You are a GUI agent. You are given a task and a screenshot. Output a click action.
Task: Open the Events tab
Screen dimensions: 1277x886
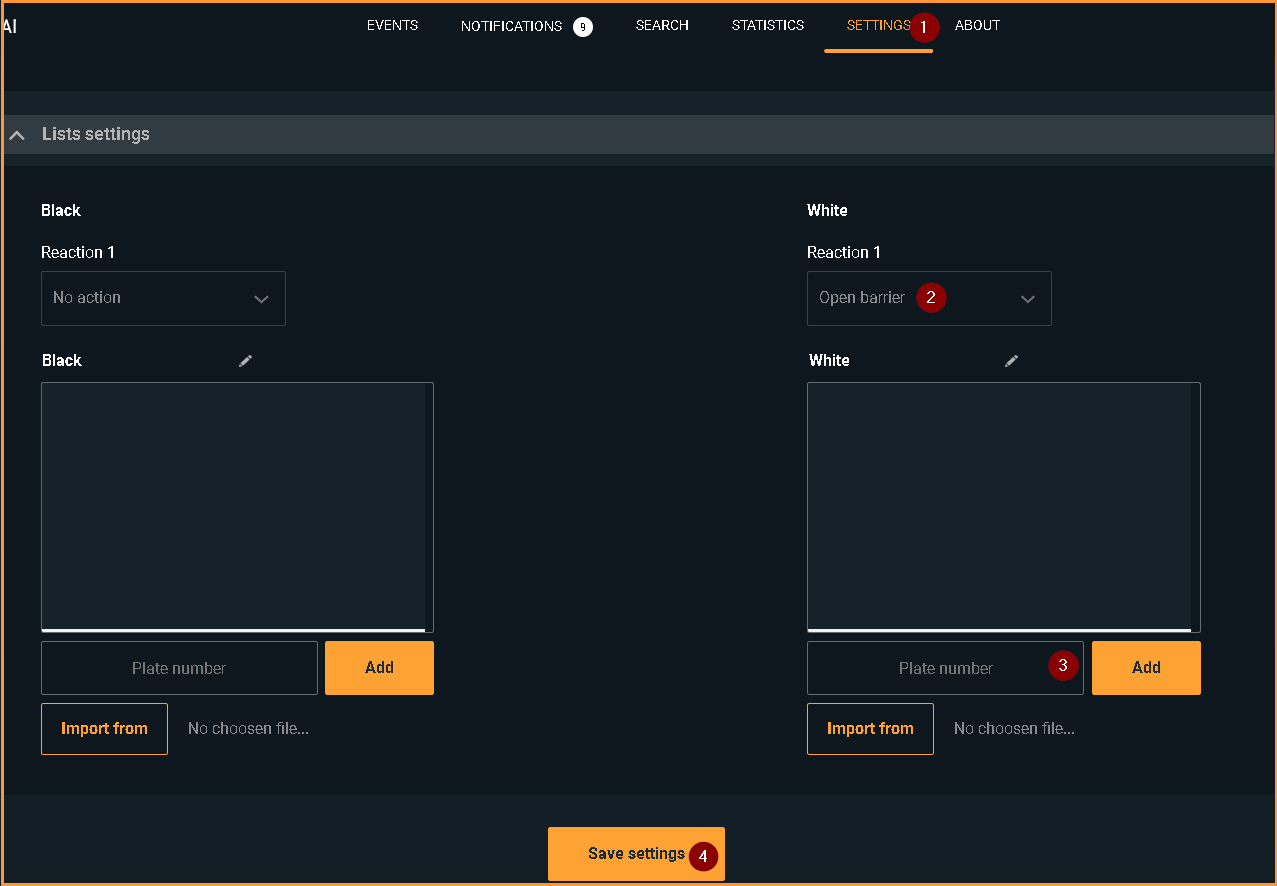[392, 25]
